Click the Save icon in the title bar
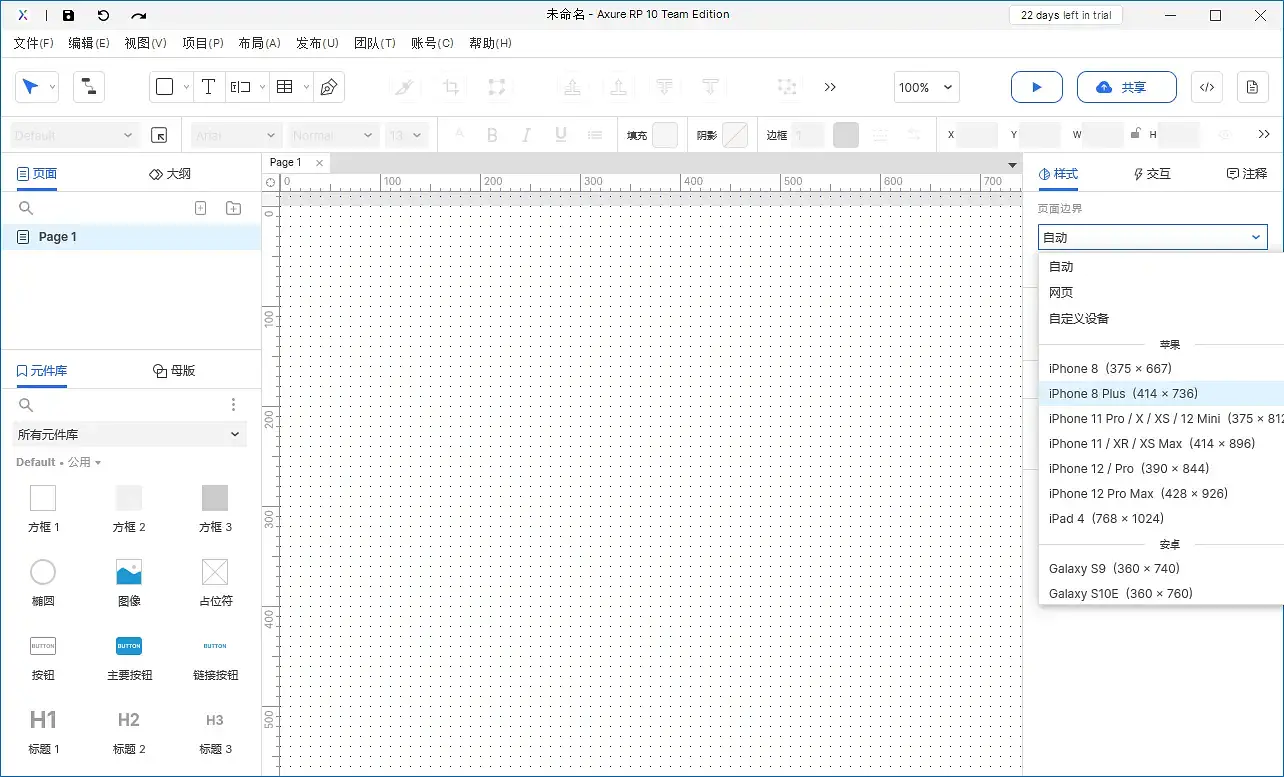The image size is (1284, 777). click(68, 15)
